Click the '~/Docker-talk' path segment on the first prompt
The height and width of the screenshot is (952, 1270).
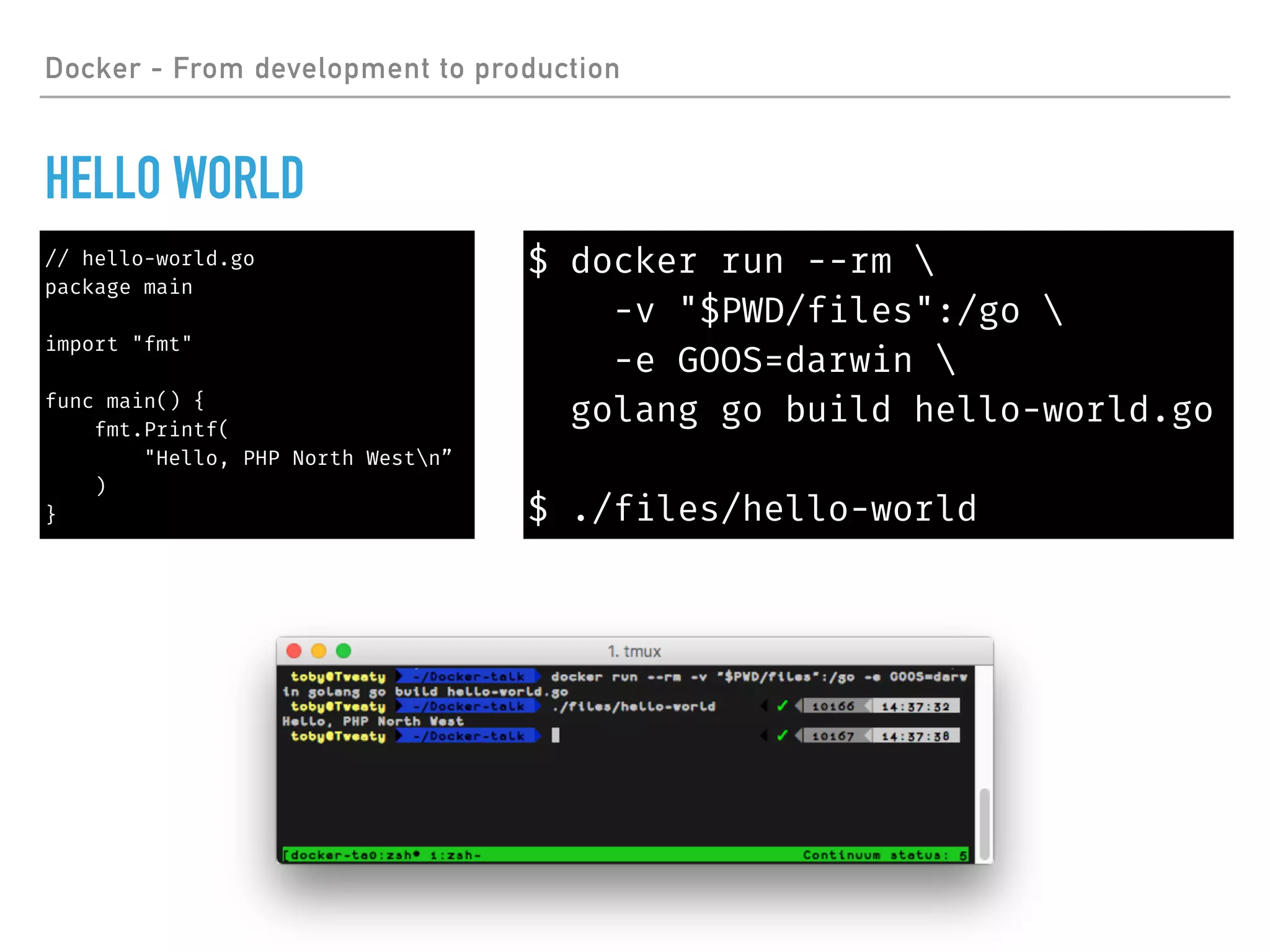pyautogui.click(x=469, y=676)
